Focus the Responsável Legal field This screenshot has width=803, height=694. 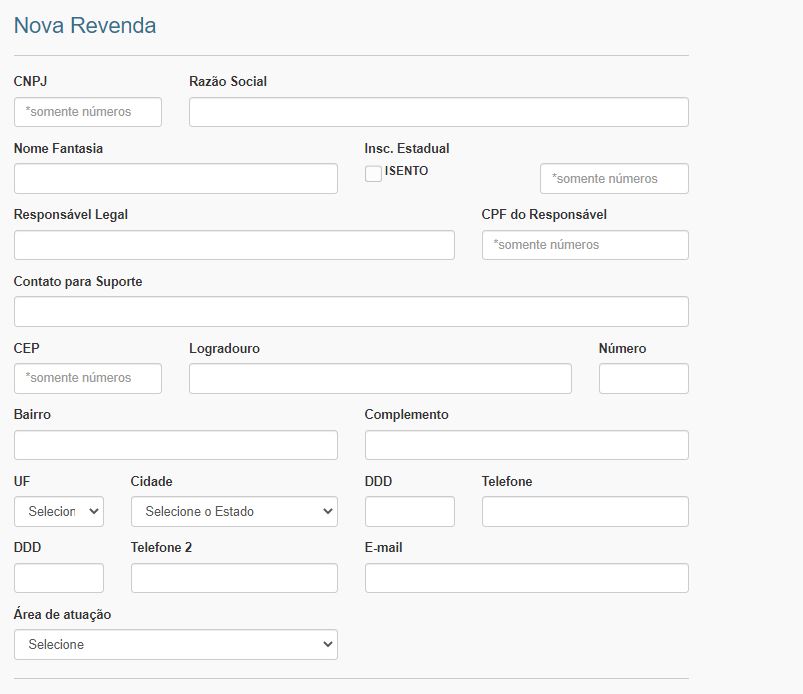pyautogui.click(x=234, y=245)
